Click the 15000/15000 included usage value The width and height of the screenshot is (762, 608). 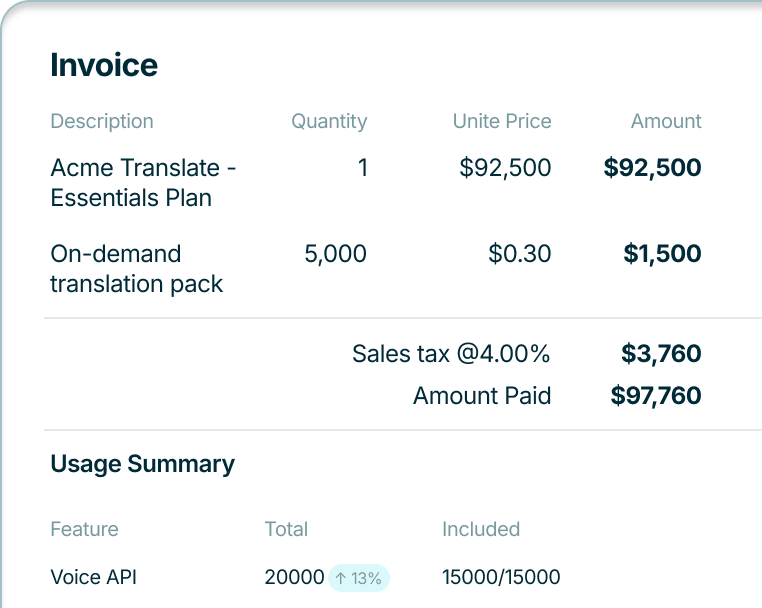(501, 577)
